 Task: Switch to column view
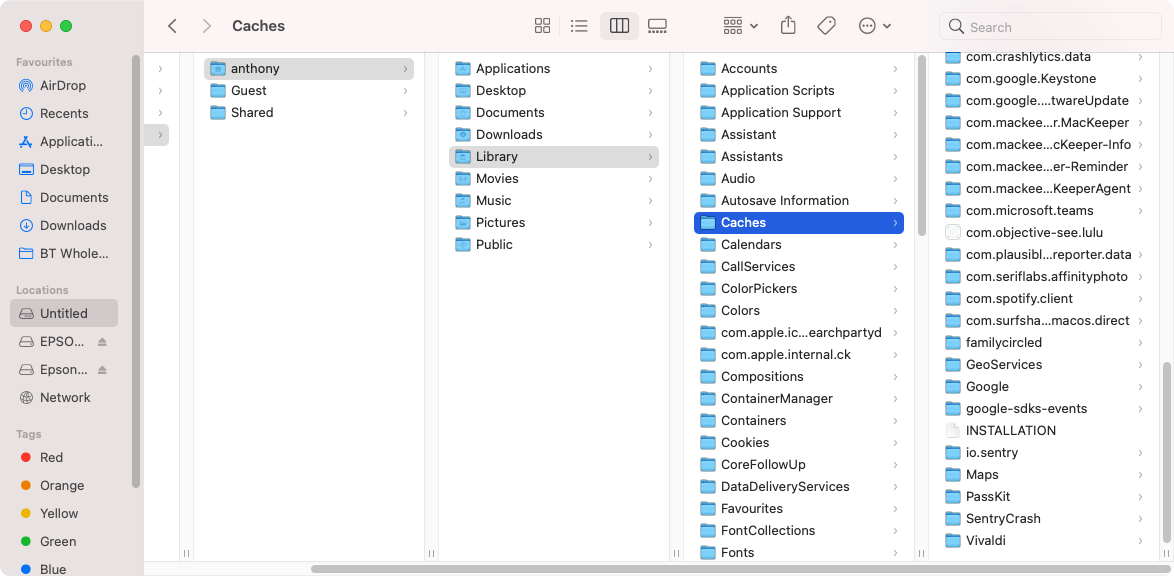(619, 26)
